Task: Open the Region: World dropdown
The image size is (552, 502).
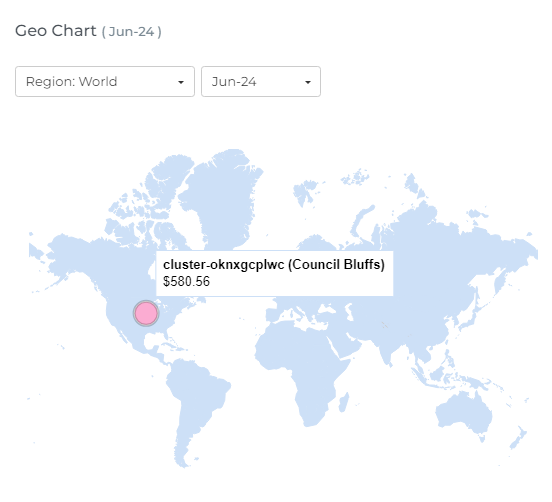Action: (x=105, y=81)
